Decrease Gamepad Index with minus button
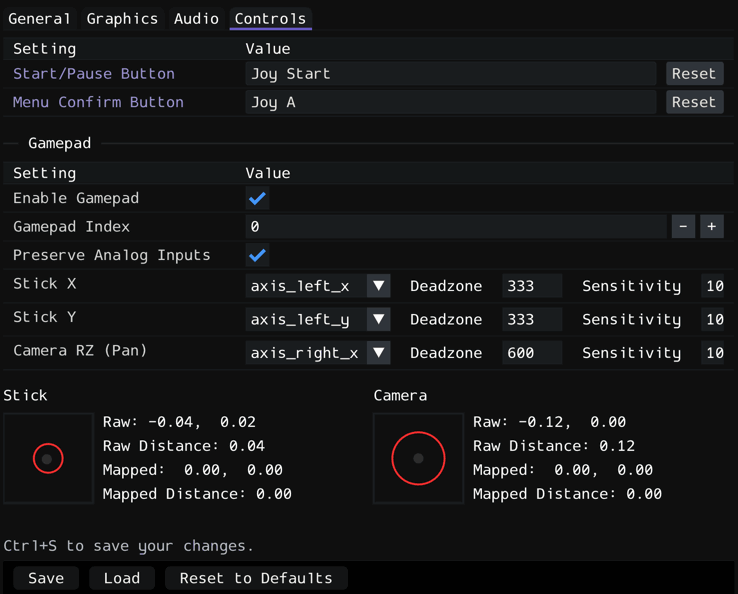This screenshot has height=594, width=738. coord(683,227)
